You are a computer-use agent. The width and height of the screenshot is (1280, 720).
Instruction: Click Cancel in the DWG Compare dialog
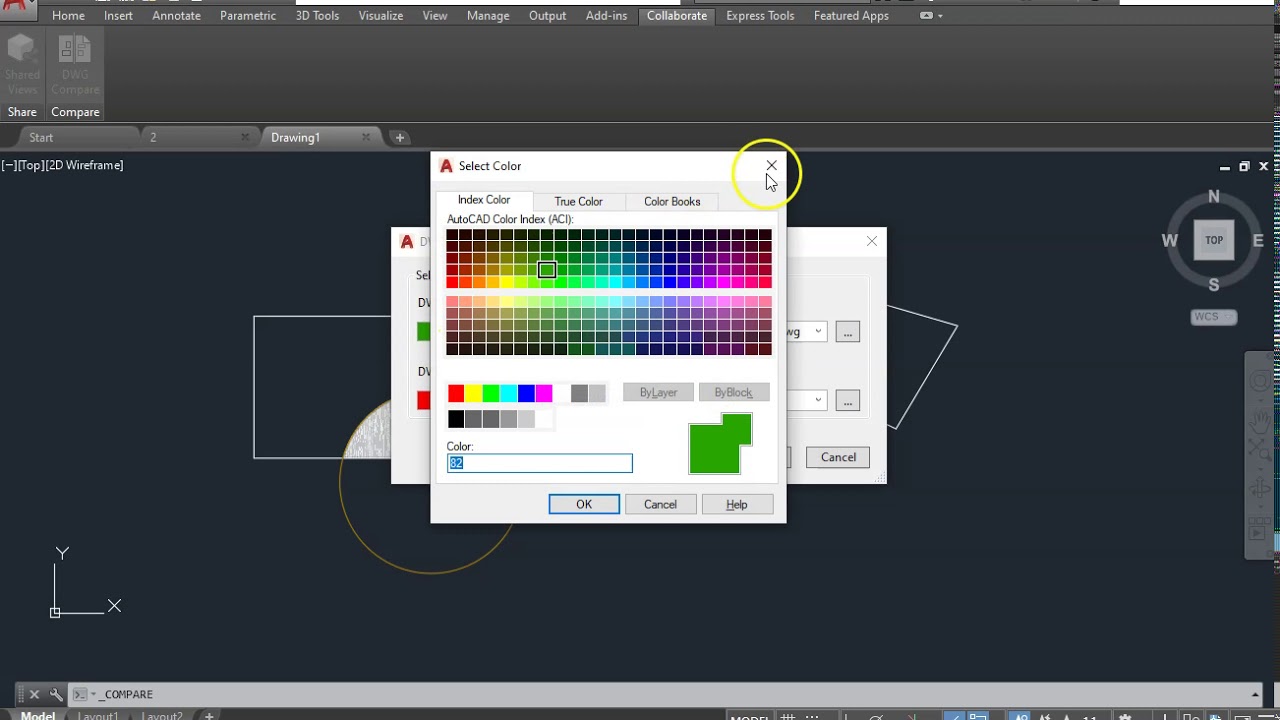click(x=838, y=457)
